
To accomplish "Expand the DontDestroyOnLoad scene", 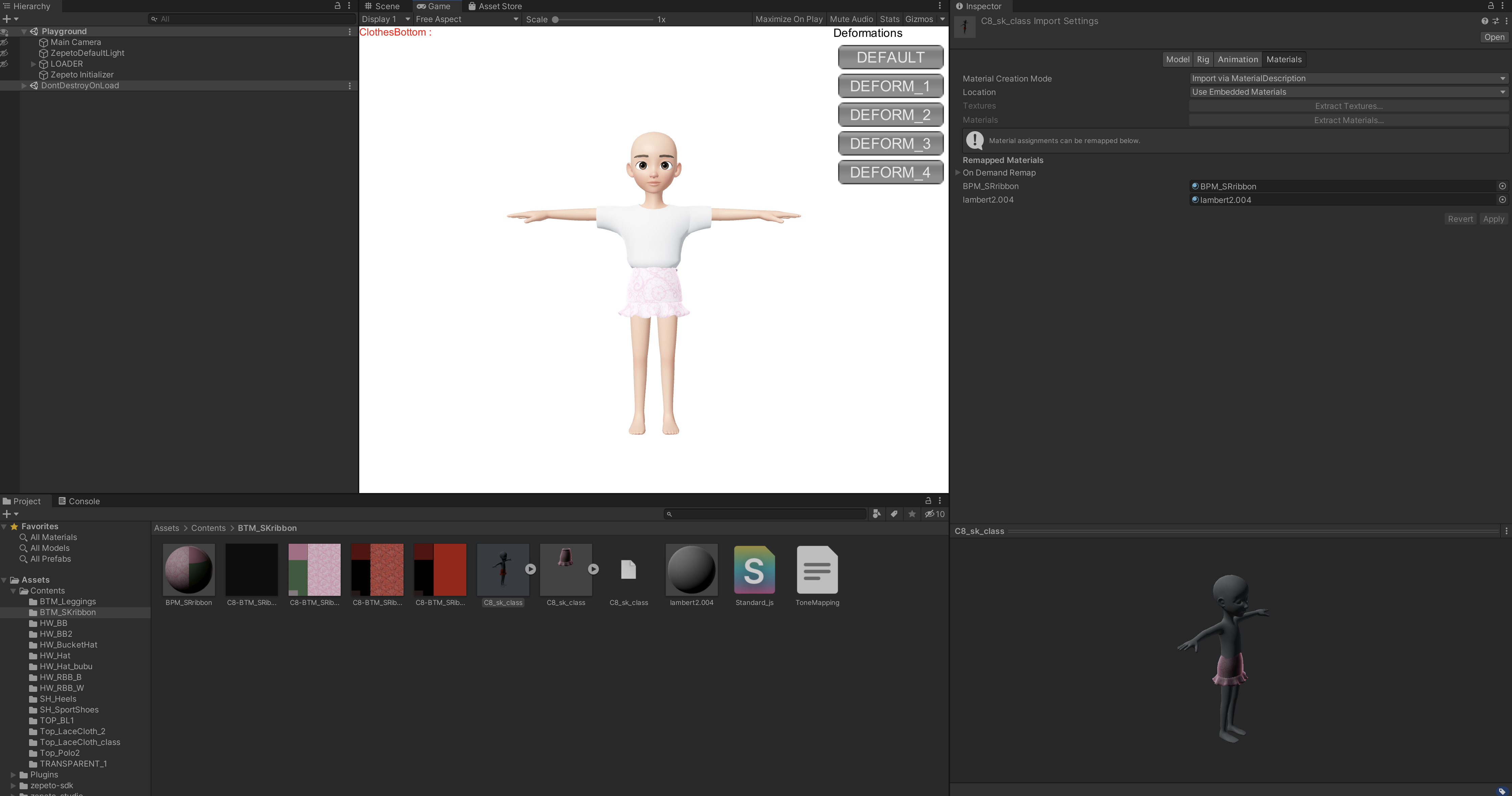I will 24,86.
